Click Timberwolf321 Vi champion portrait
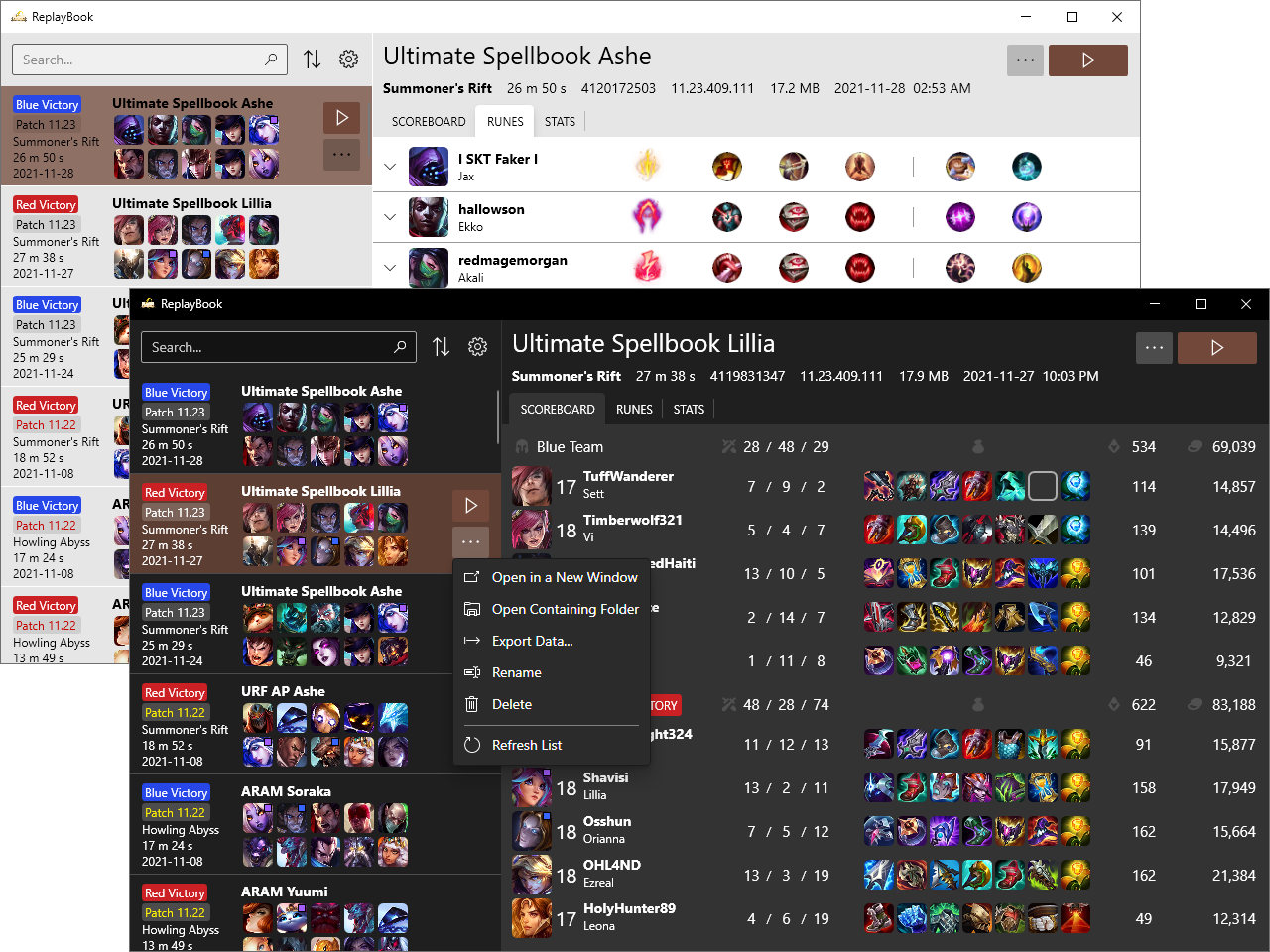Viewport: 1270px width, 952px height. pyautogui.click(x=531, y=530)
